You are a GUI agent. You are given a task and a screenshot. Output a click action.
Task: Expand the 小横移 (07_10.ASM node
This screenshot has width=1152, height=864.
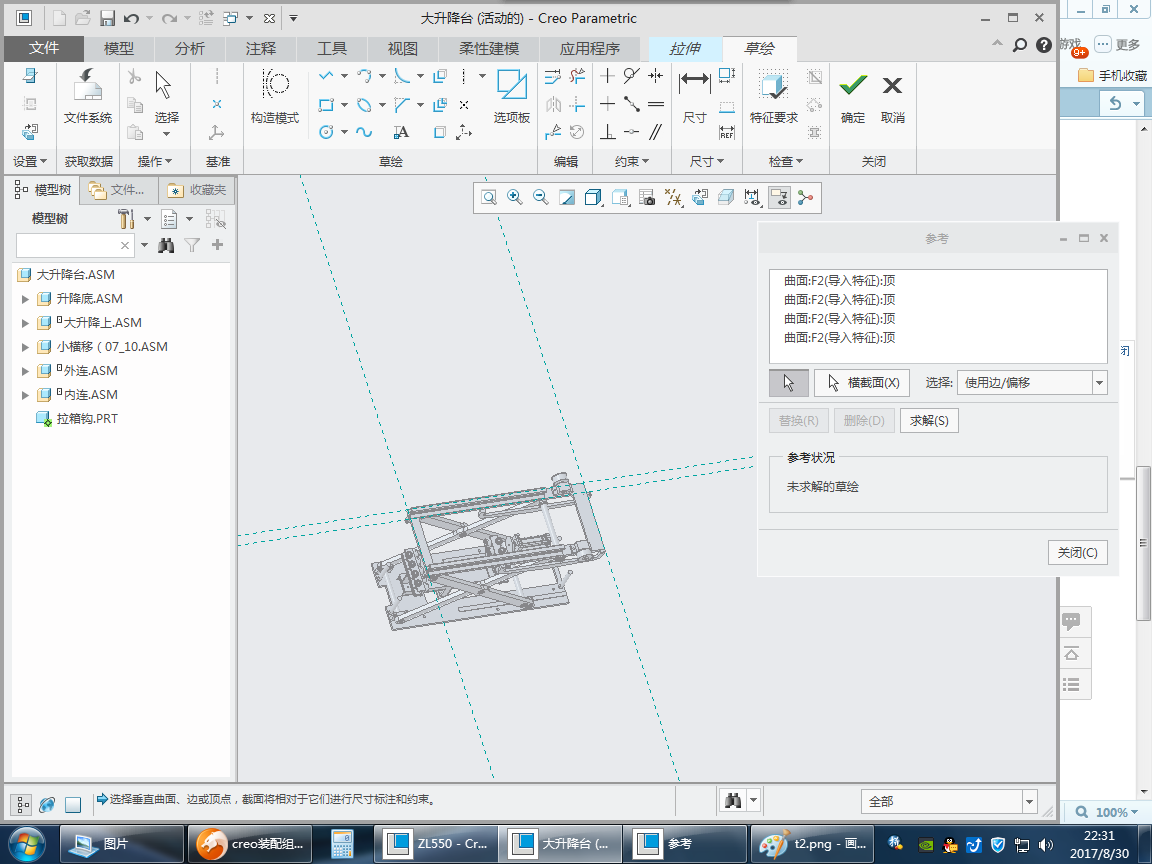coord(25,347)
